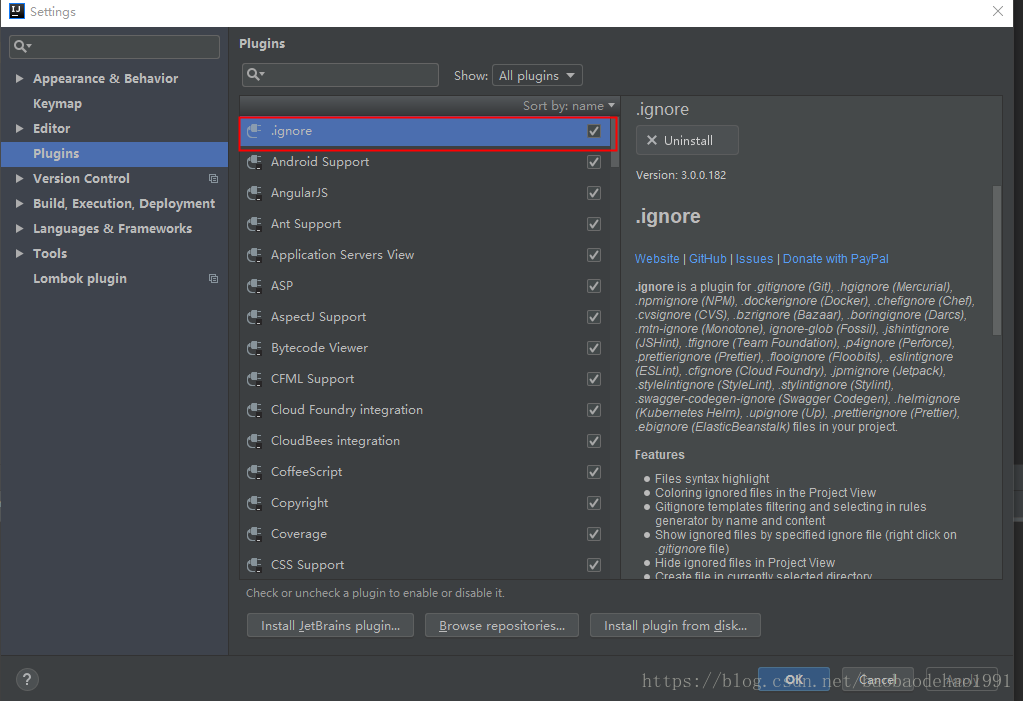The width and height of the screenshot is (1023, 701).
Task: Disable the .ignore plugin checkbox
Action: tap(594, 131)
